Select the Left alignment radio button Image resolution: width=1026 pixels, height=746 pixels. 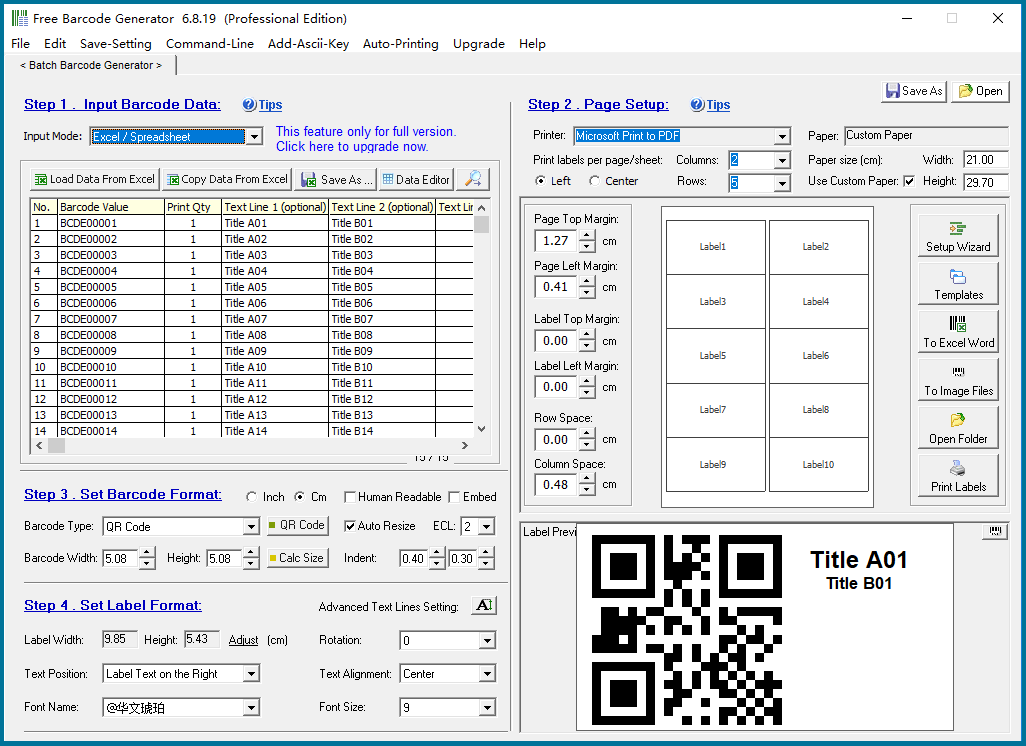click(x=540, y=181)
